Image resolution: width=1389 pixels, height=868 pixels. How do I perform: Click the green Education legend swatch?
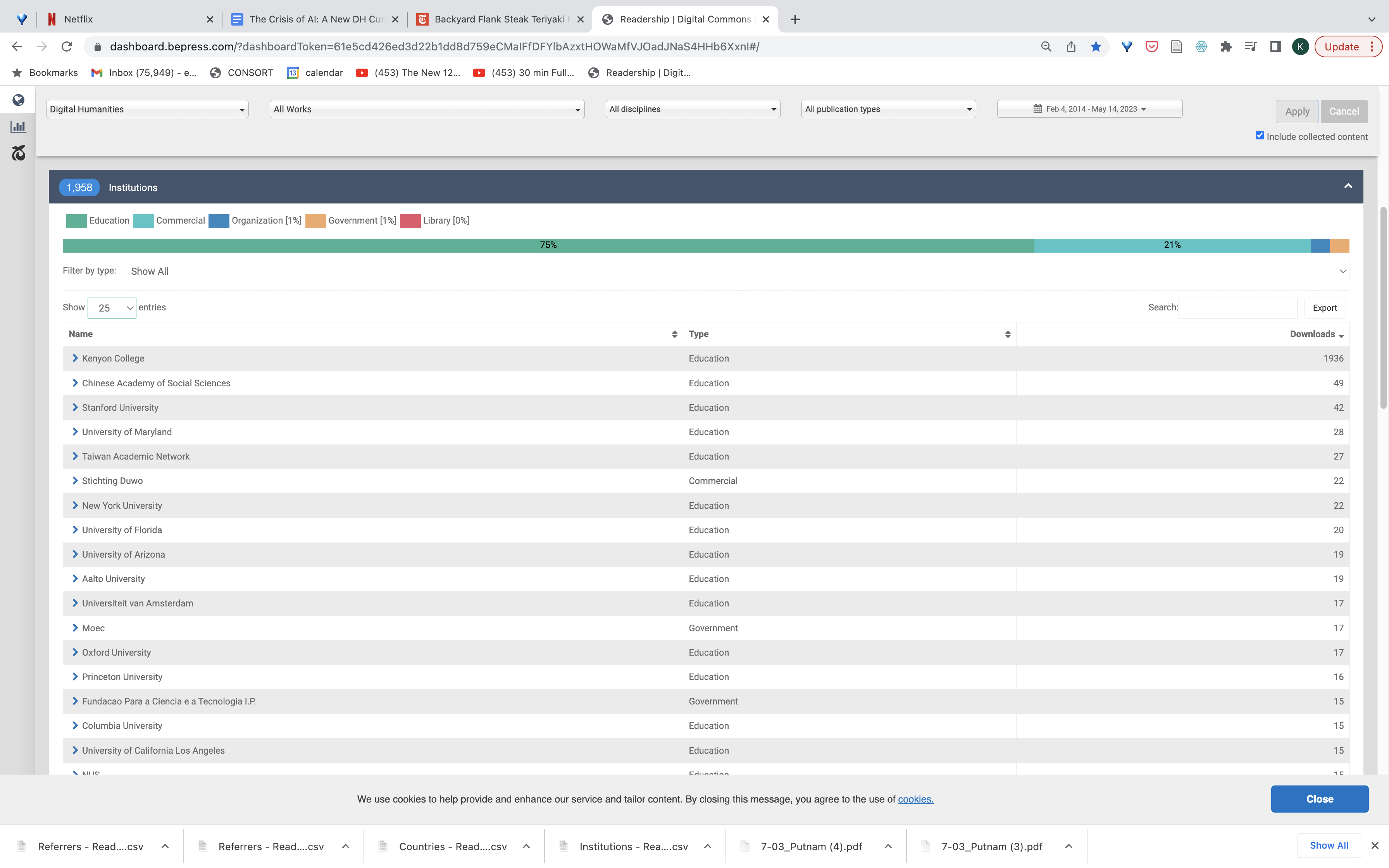point(76,221)
